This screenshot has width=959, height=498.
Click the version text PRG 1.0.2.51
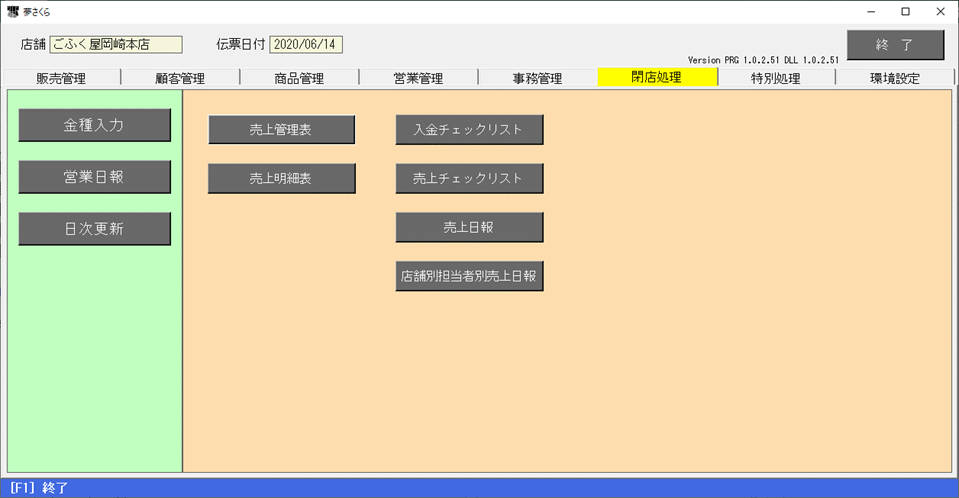point(752,60)
